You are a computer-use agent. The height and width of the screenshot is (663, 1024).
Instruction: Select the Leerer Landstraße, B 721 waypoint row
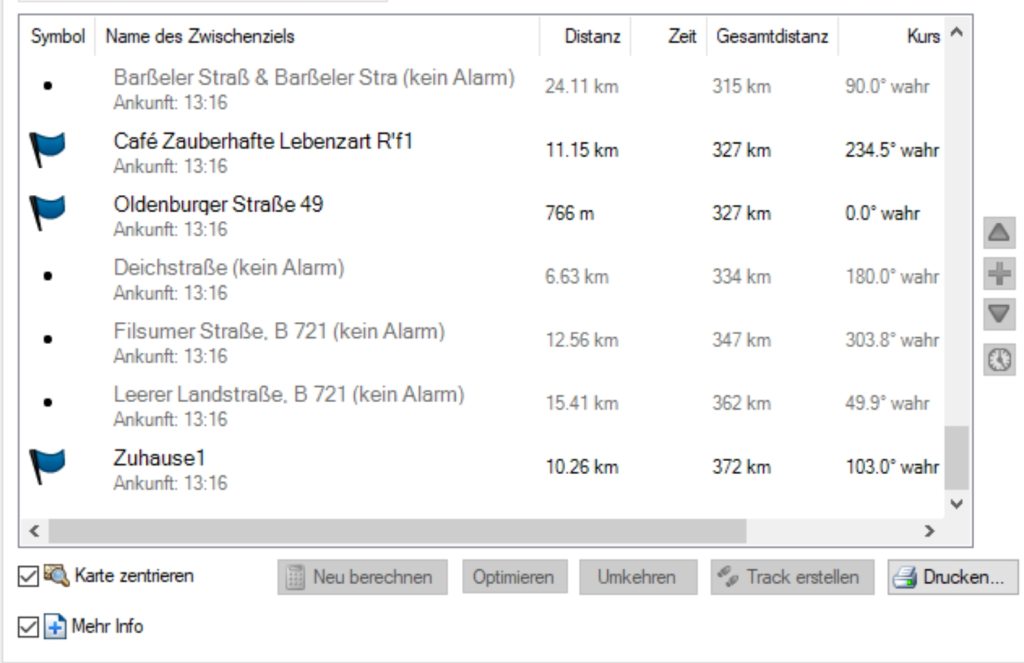[x=288, y=403]
